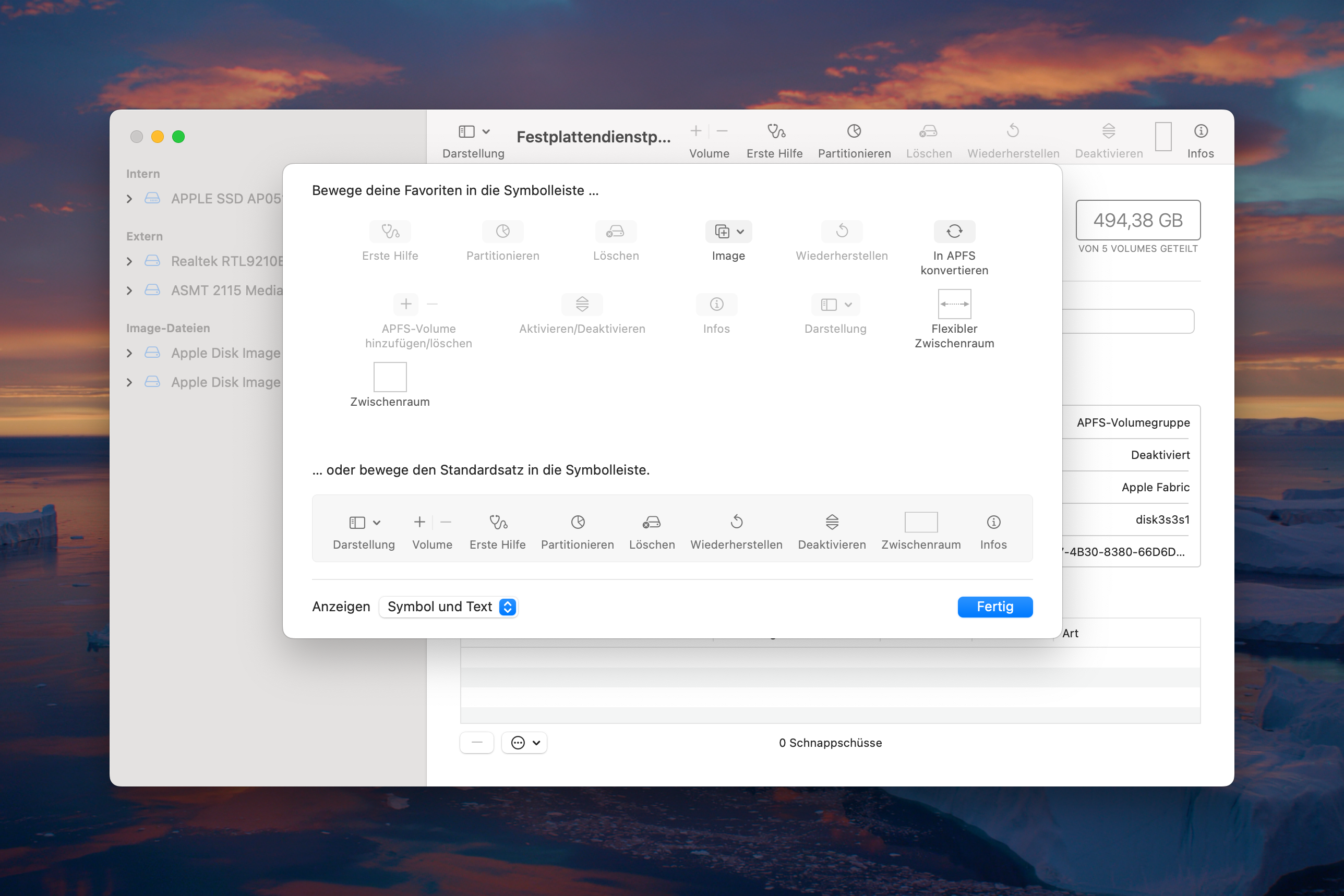Click the Deaktiviert status value
The width and height of the screenshot is (1344, 896).
pyautogui.click(x=1160, y=455)
